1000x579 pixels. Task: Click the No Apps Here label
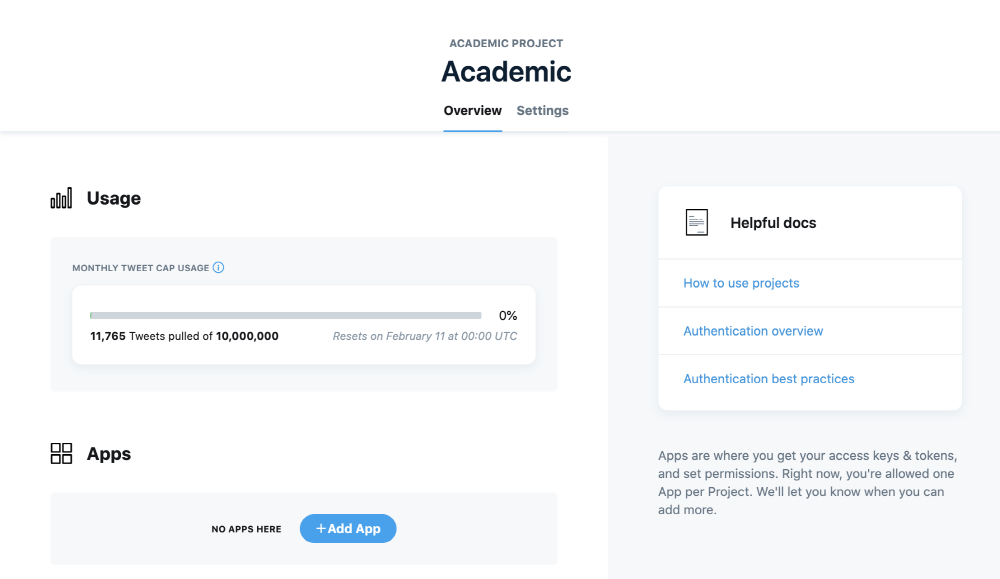[246, 529]
